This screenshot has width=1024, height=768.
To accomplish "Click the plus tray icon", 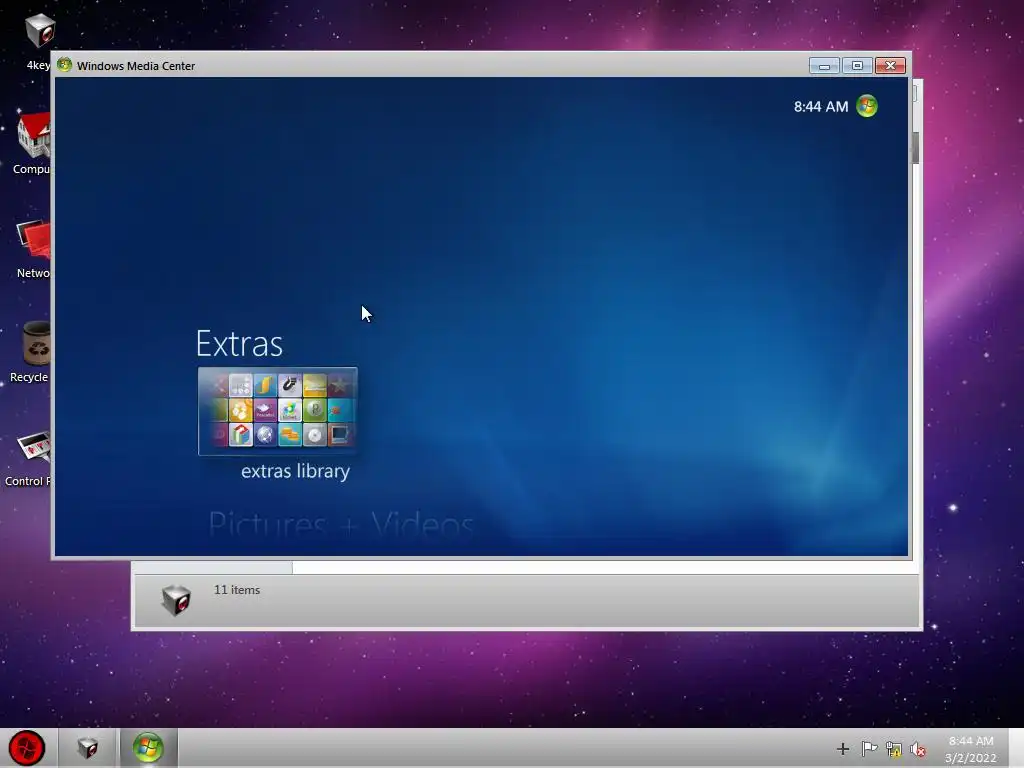I will [x=842, y=749].
